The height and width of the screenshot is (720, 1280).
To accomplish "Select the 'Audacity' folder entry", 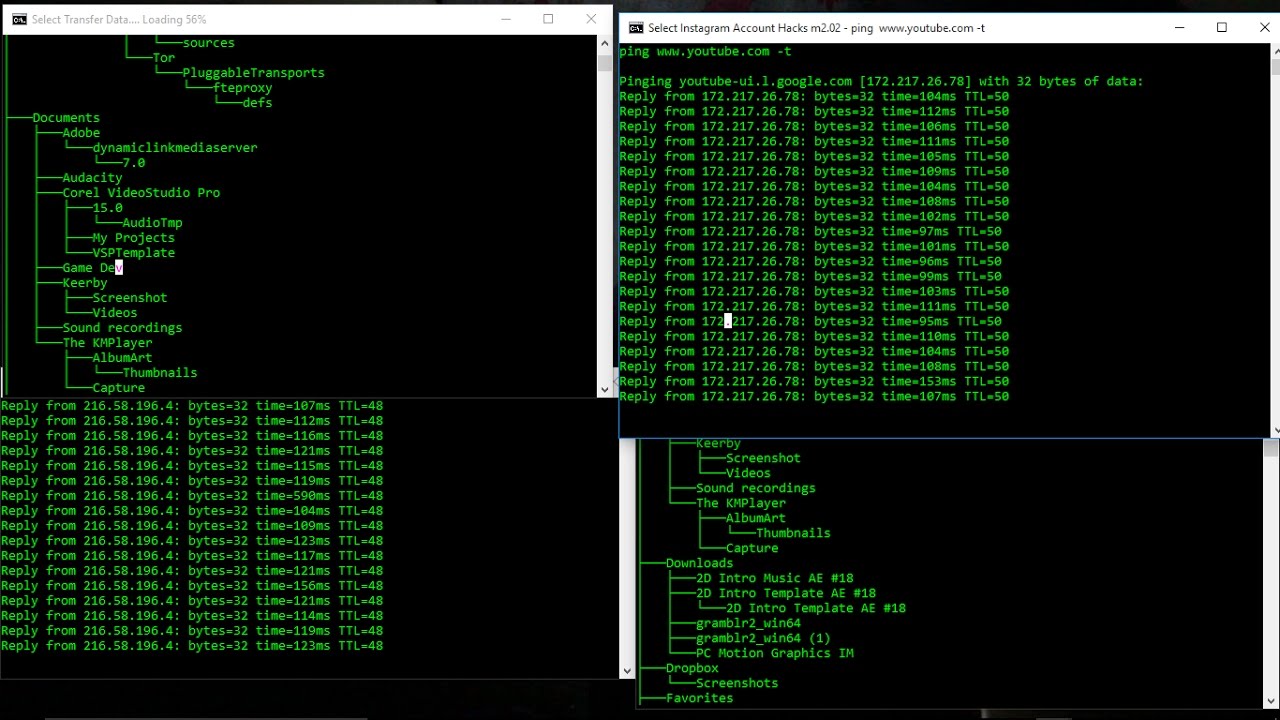I will (x=92, y=178).
